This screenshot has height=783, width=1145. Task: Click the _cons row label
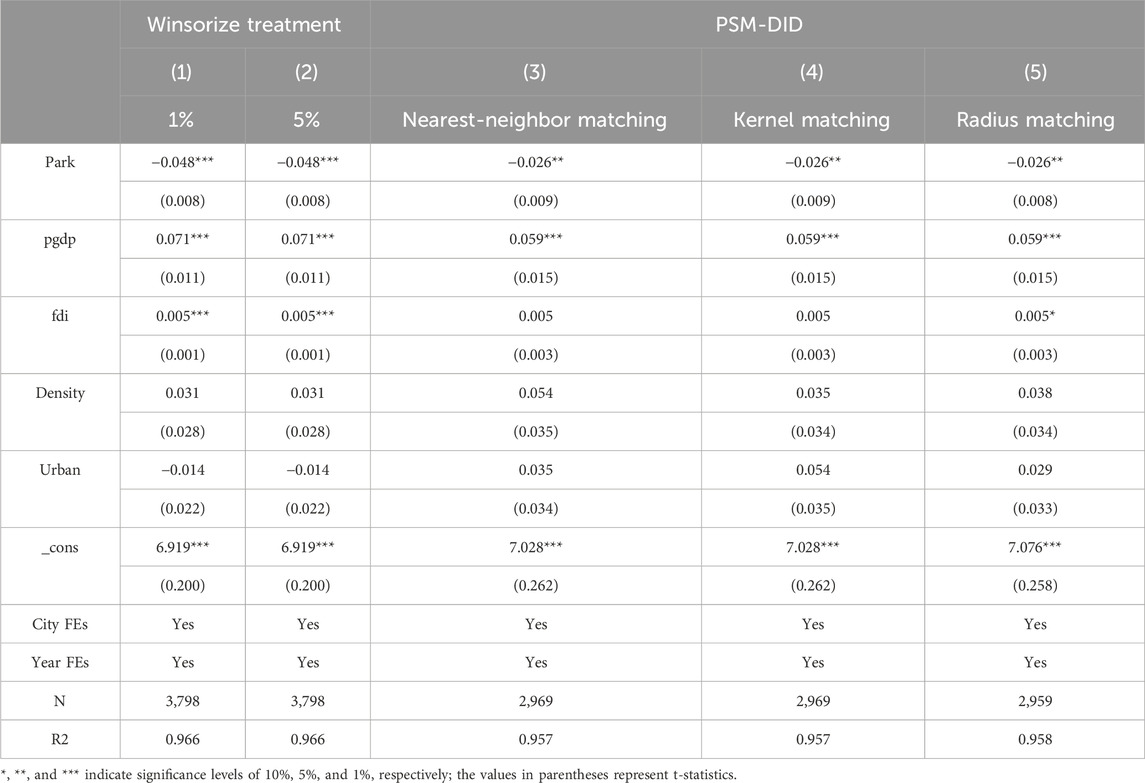pos(60,548)
